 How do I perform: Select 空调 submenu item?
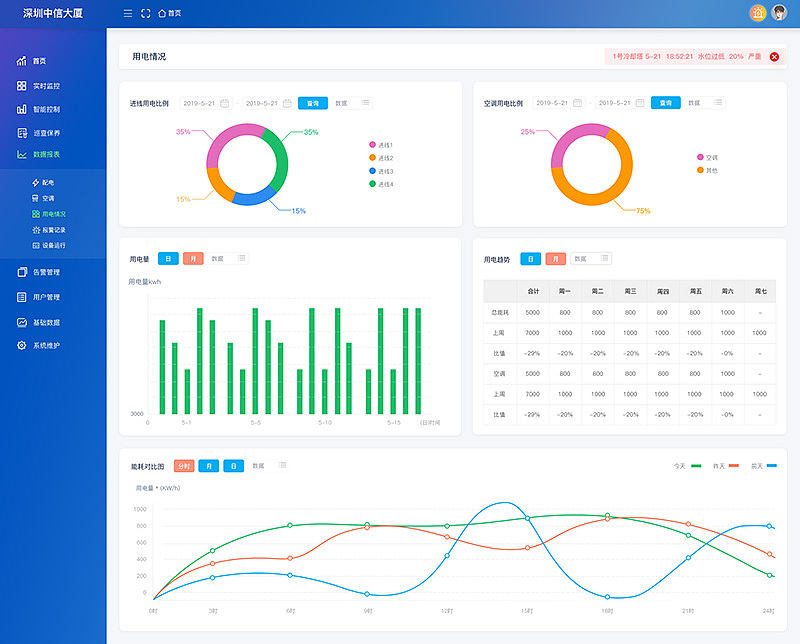click(43, 198)
